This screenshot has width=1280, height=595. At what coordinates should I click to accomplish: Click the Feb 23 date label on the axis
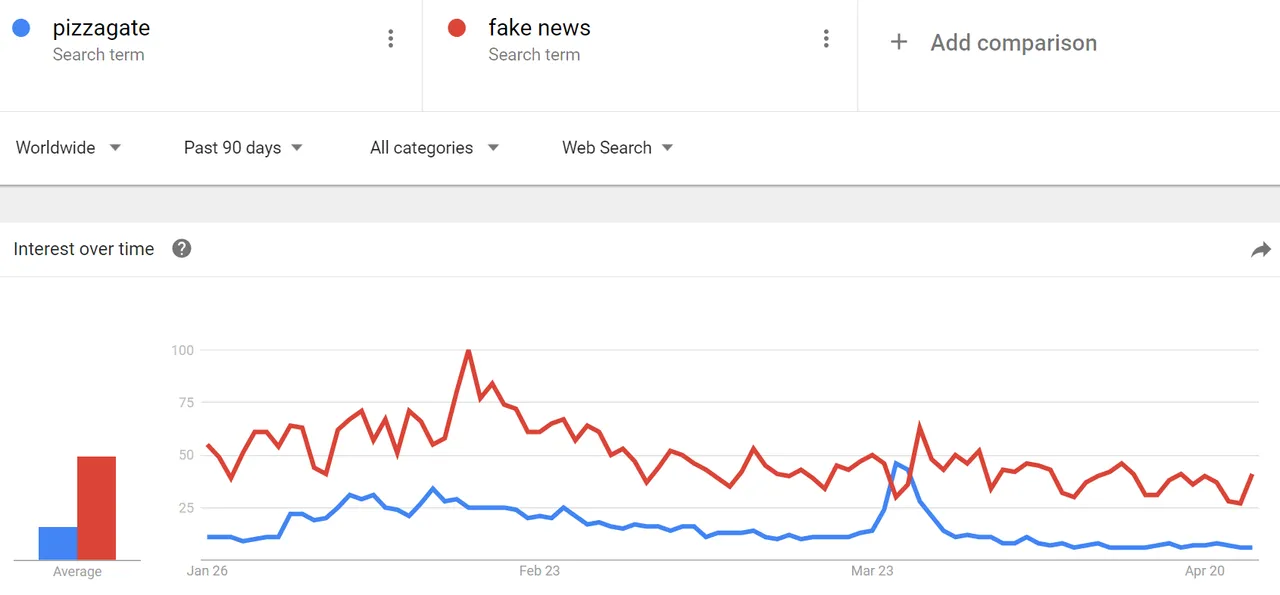click(539, 571)
